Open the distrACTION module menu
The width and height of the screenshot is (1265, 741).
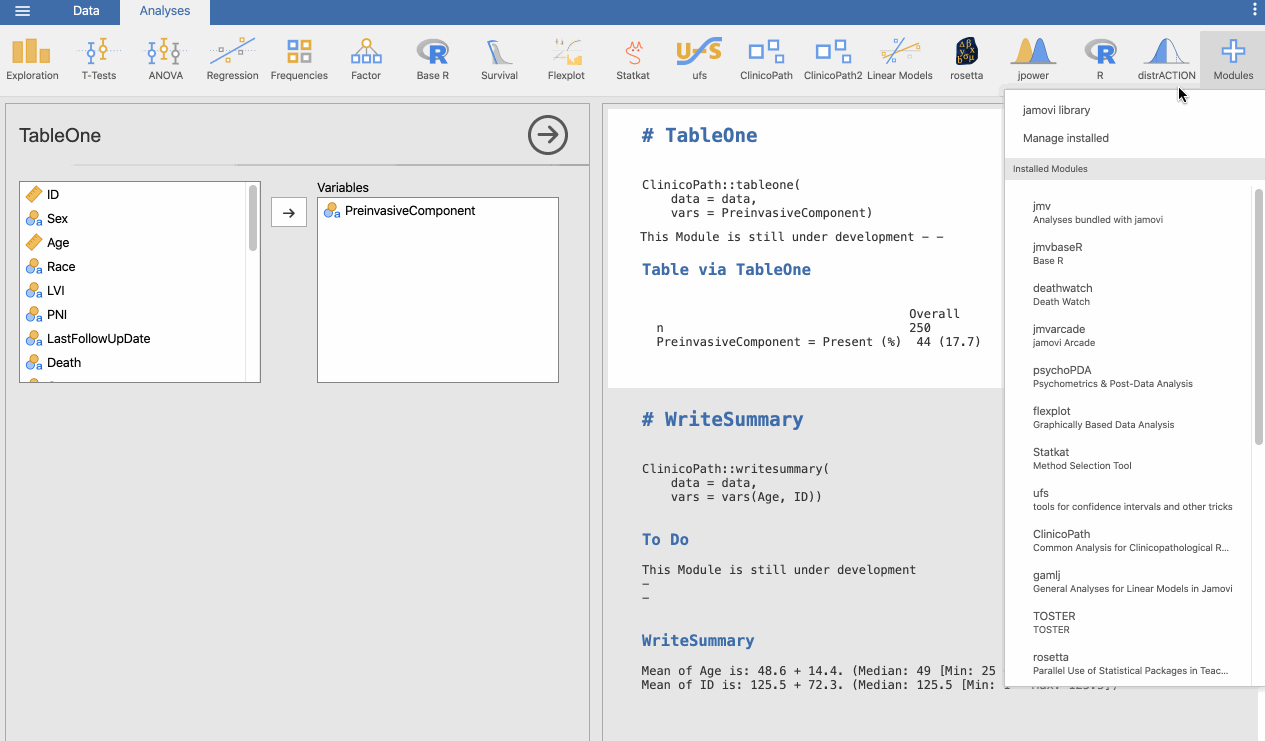(1166, 59)
